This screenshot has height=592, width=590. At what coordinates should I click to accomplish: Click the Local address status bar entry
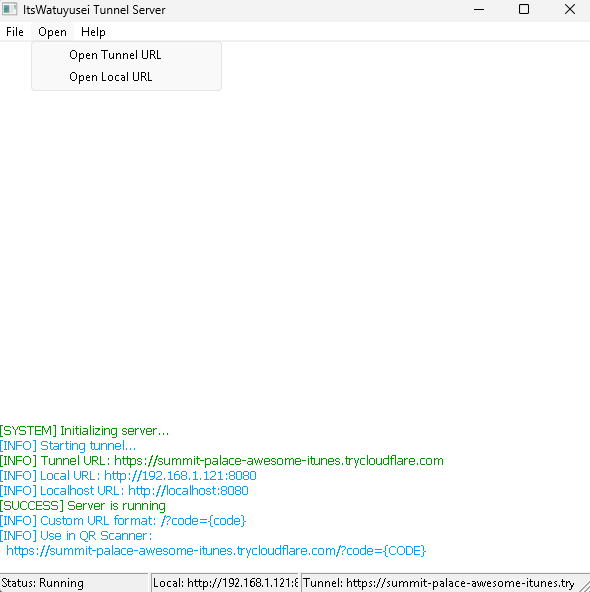[225, 583]
